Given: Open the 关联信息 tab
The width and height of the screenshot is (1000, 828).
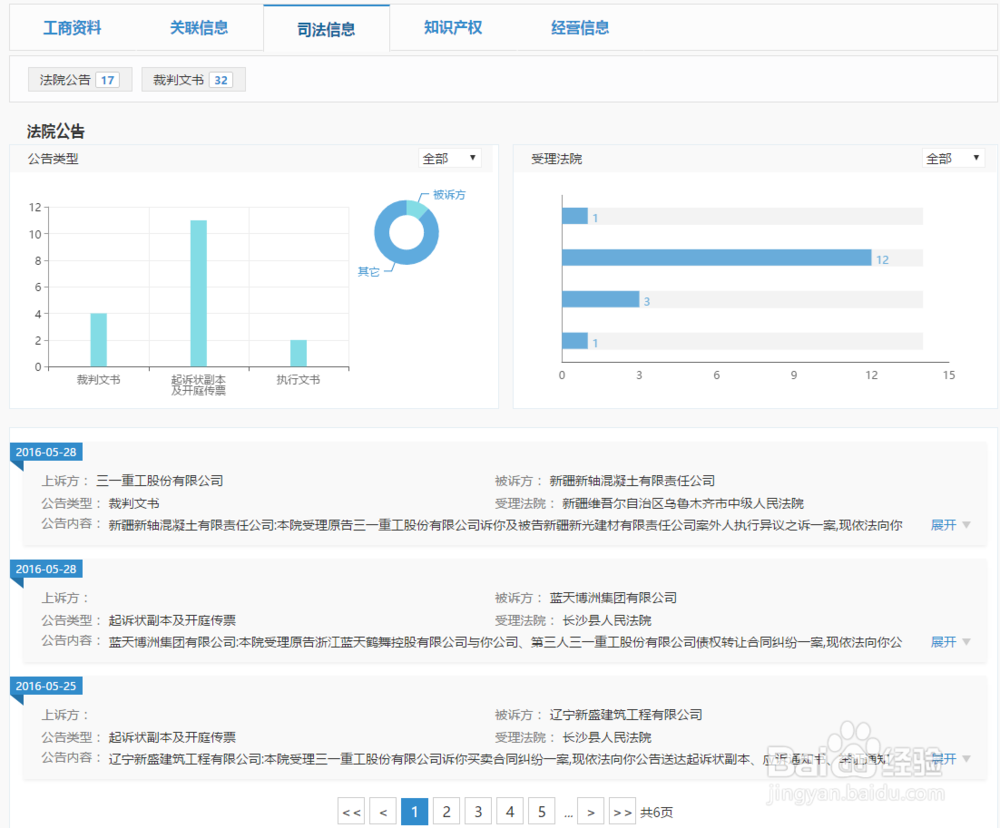Looking at the screenshot, I should 199,28.
